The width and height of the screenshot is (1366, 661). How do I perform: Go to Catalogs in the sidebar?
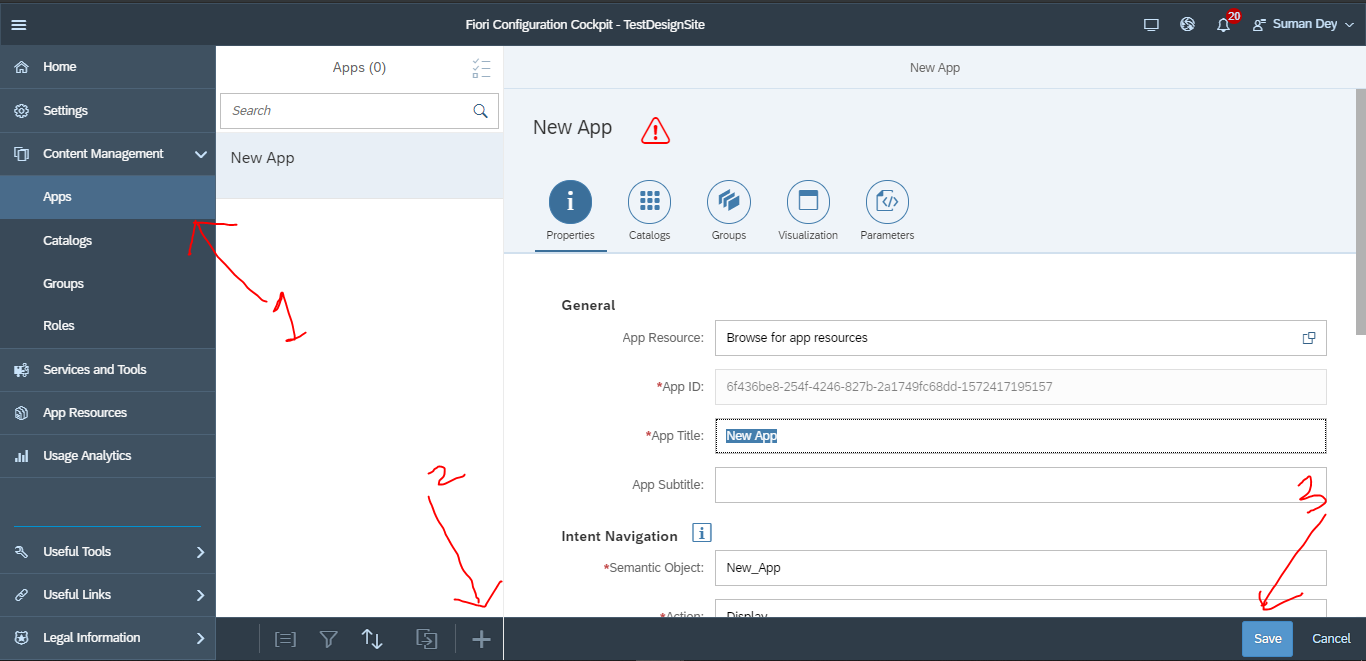tap(67, 241)
